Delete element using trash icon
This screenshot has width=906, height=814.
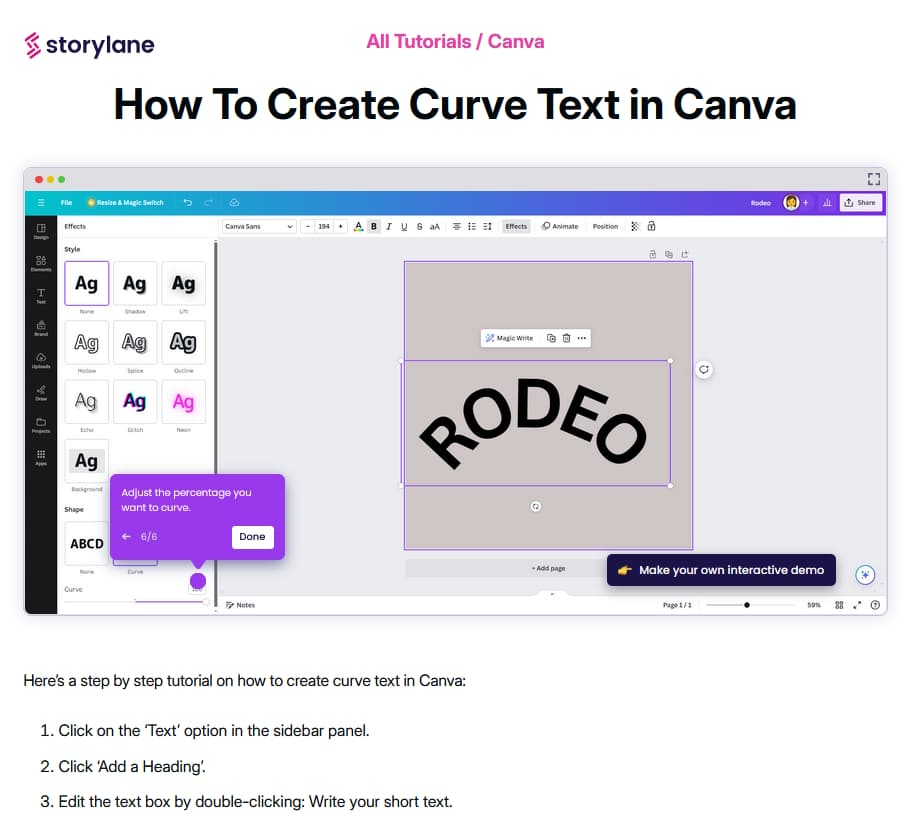pyautogui.click(x=566, y=338)
